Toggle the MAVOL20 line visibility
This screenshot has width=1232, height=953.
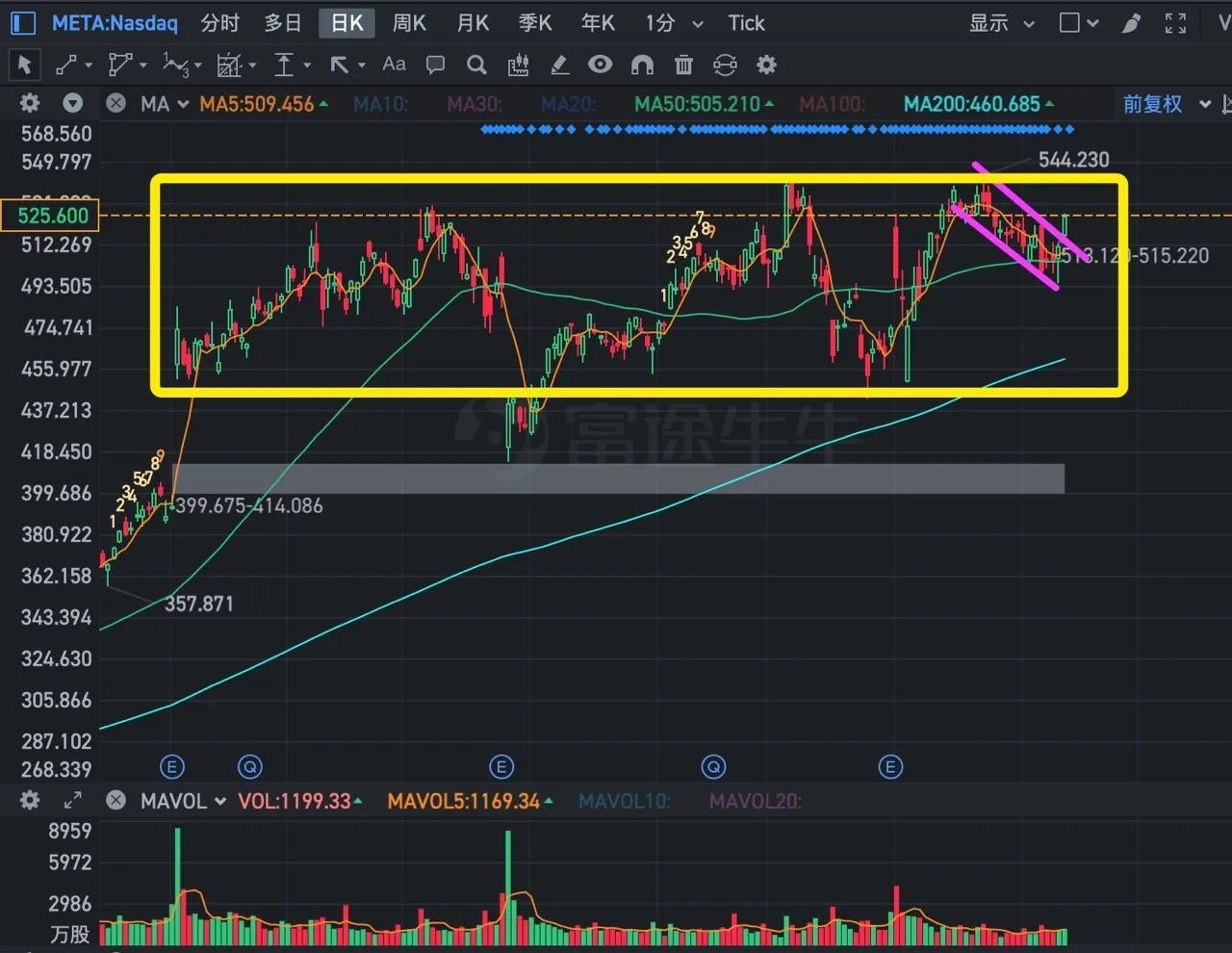[755, 800]
